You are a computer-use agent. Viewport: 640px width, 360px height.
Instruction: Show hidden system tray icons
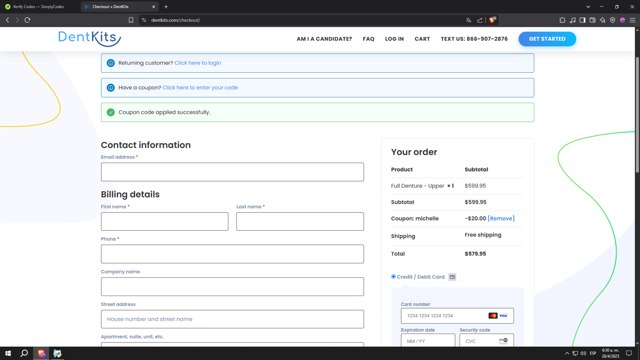click(567, 353)
